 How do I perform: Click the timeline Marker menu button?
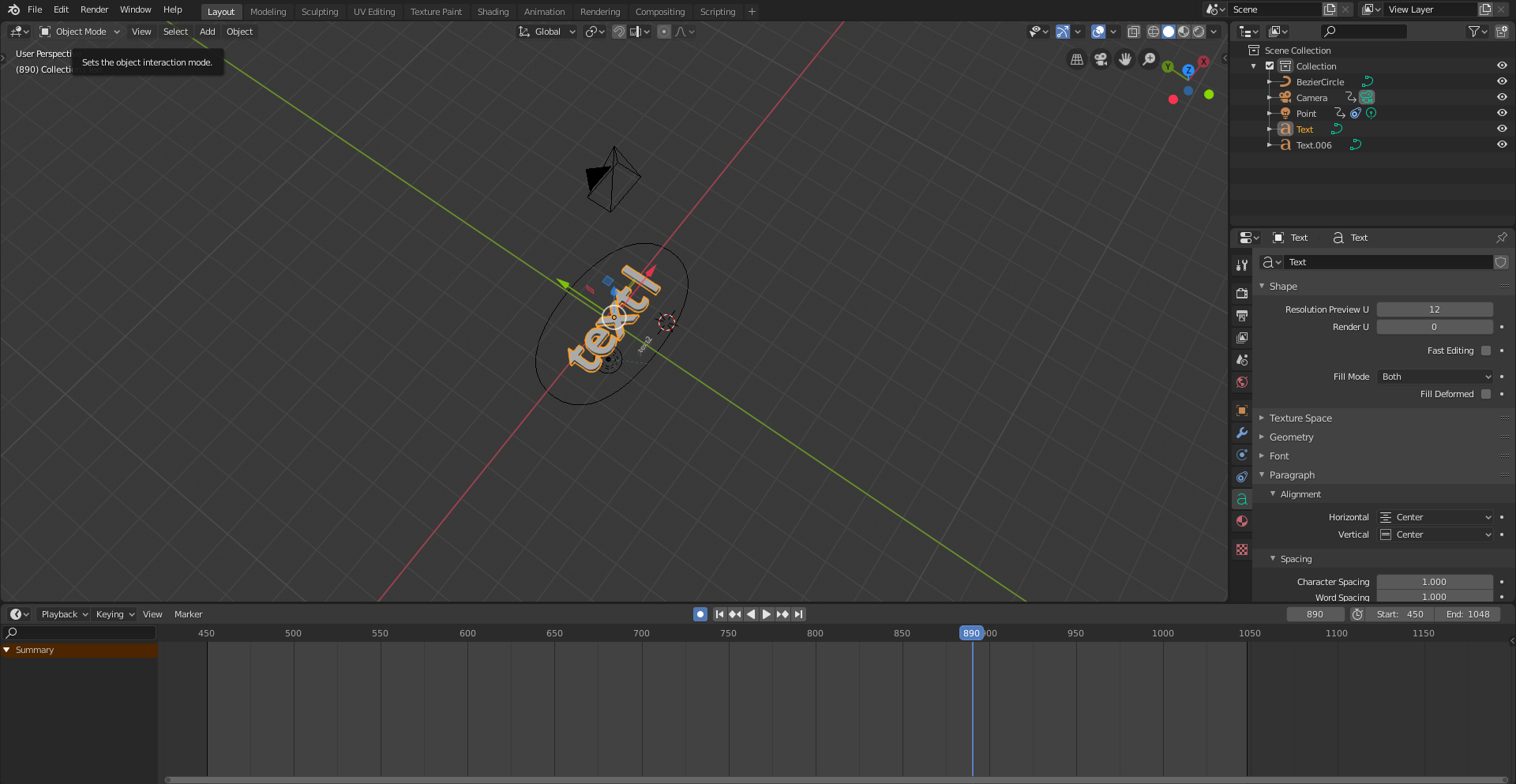pyautogui.click(x=188, y=614)
